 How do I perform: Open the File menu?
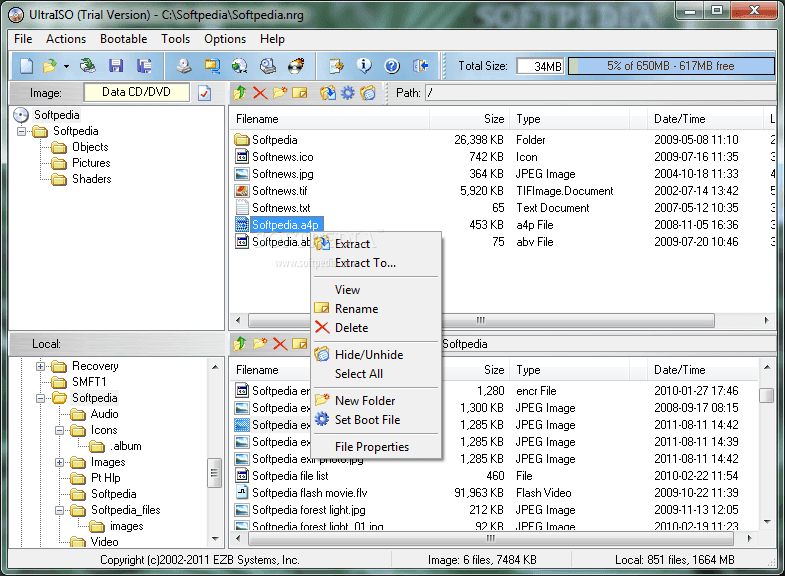point(23,39)
